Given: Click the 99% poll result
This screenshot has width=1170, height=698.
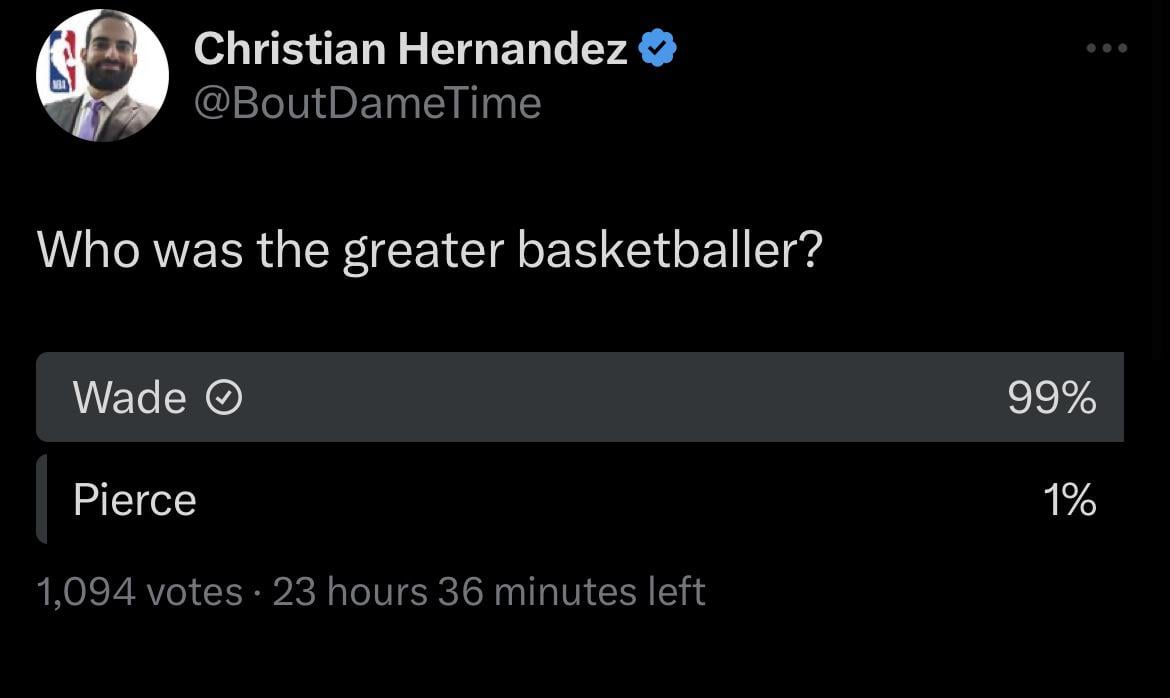Looking at the screenshot, I should [x=1051, y=399].
